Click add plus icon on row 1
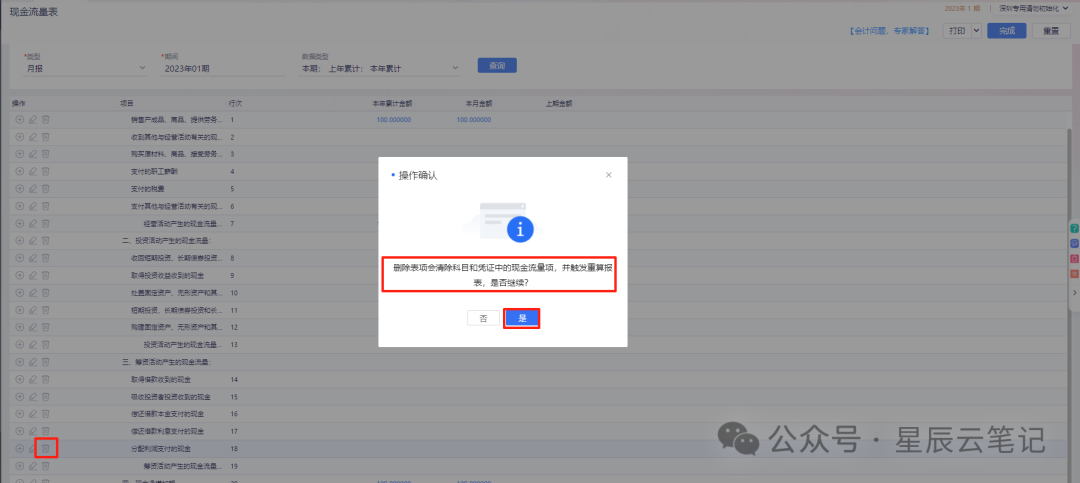 point(19,119)
